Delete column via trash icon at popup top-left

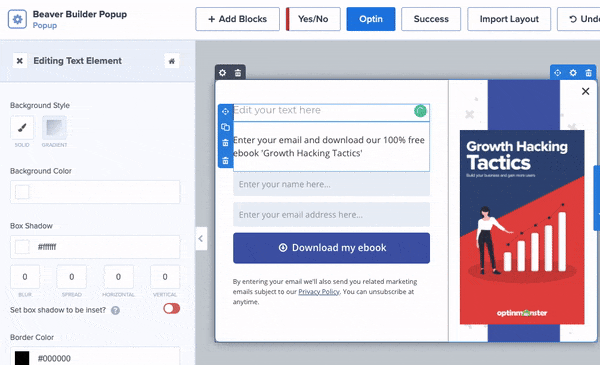click(x=238, y=73)
